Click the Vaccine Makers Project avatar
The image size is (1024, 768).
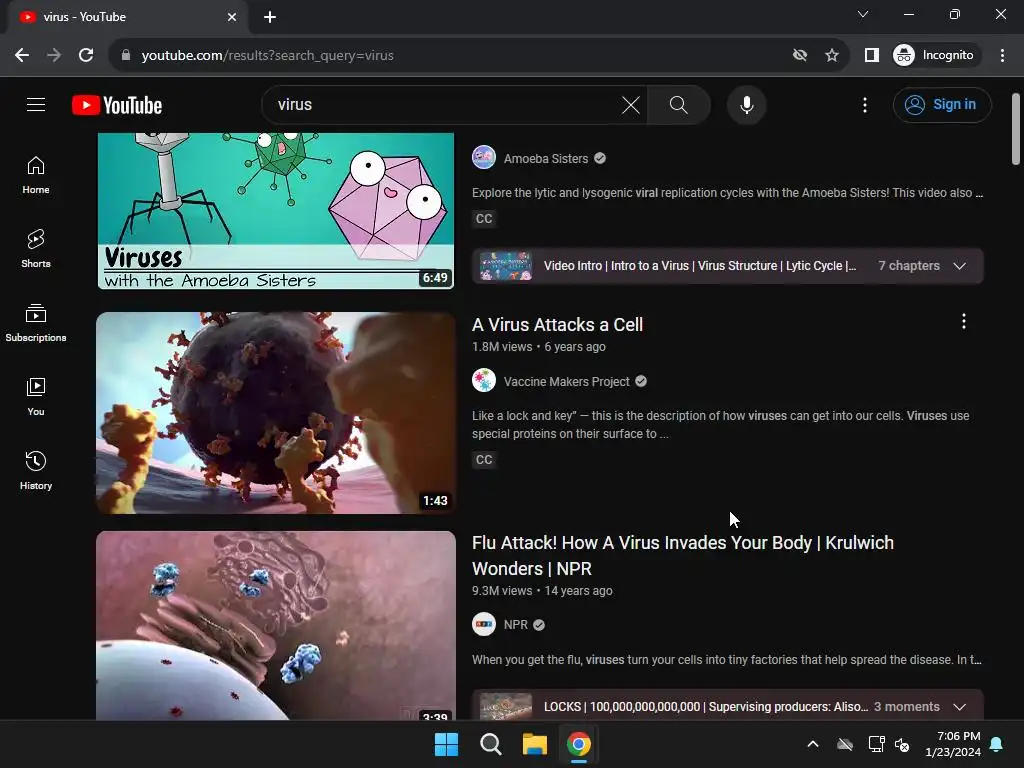click(x=484, y=381)
